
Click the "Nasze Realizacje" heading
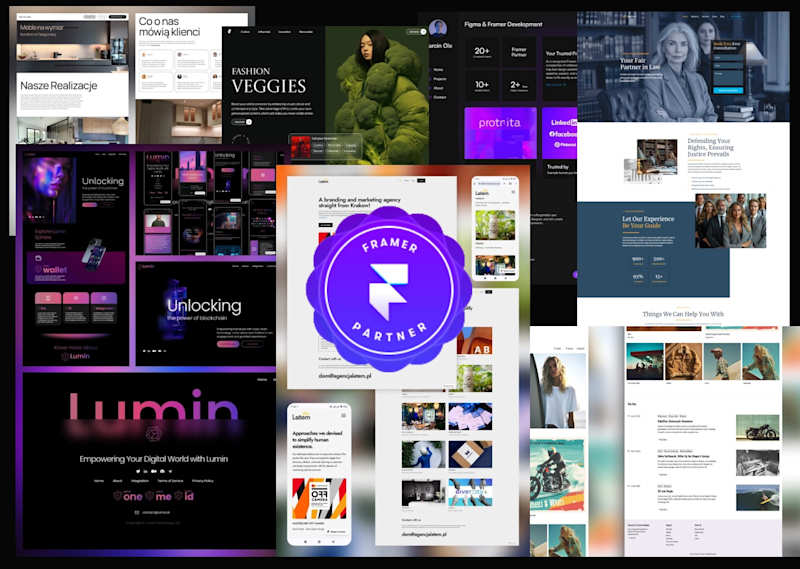pyautogui.click(x=59, y=86)
